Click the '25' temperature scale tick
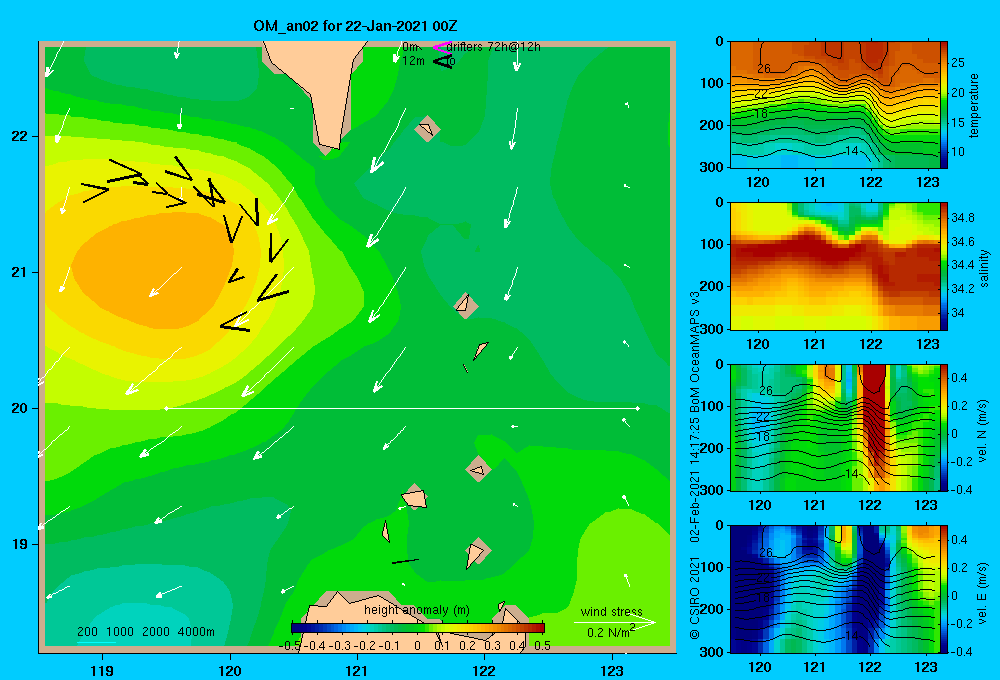Viewport: 1000px width, 680px height. pyautogui.click(x=958, y=63)
